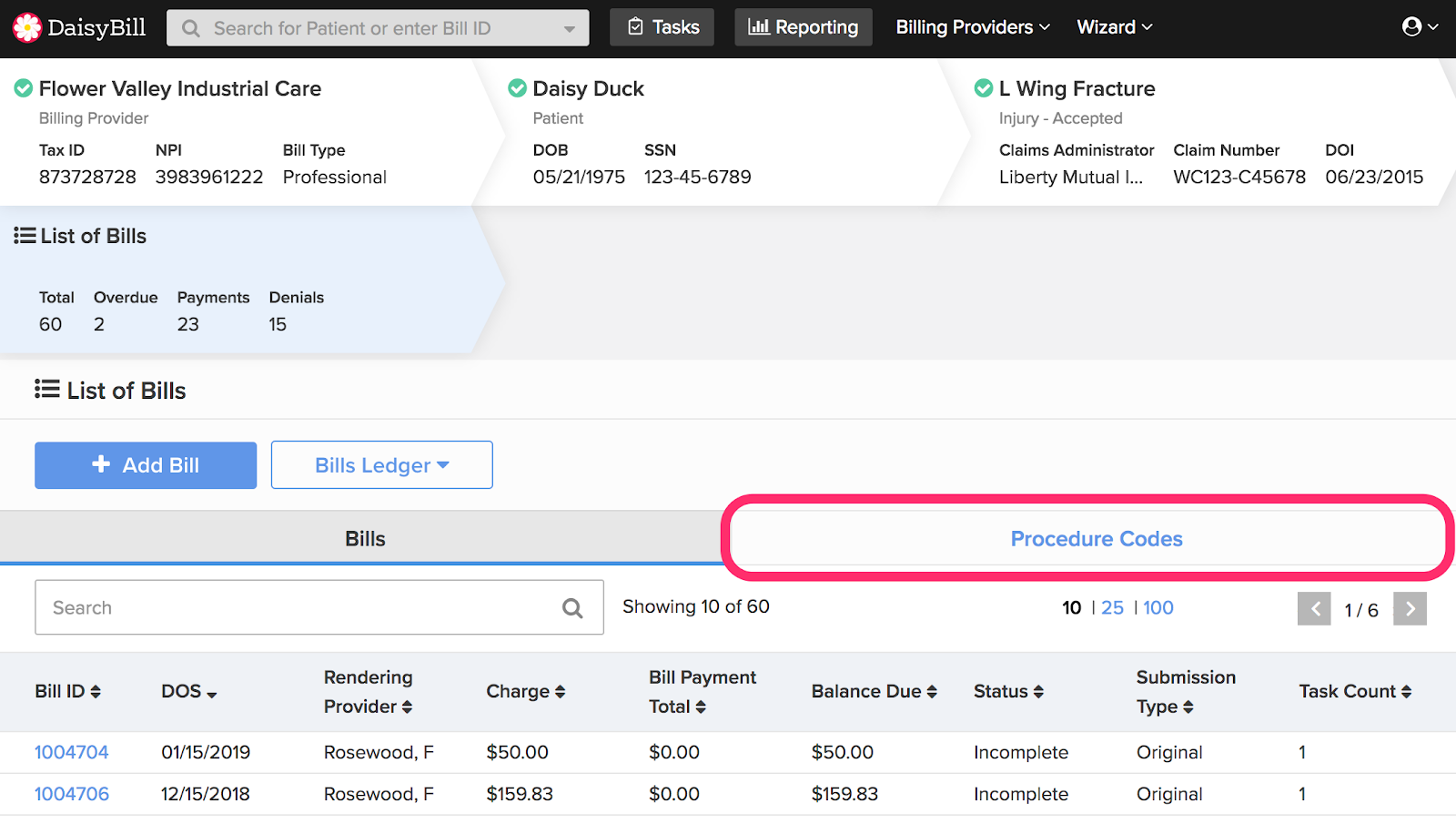The height and width of the screenshot is (824, 1456).
Task: Show 25 bills per page
Action: point(1112,607)
